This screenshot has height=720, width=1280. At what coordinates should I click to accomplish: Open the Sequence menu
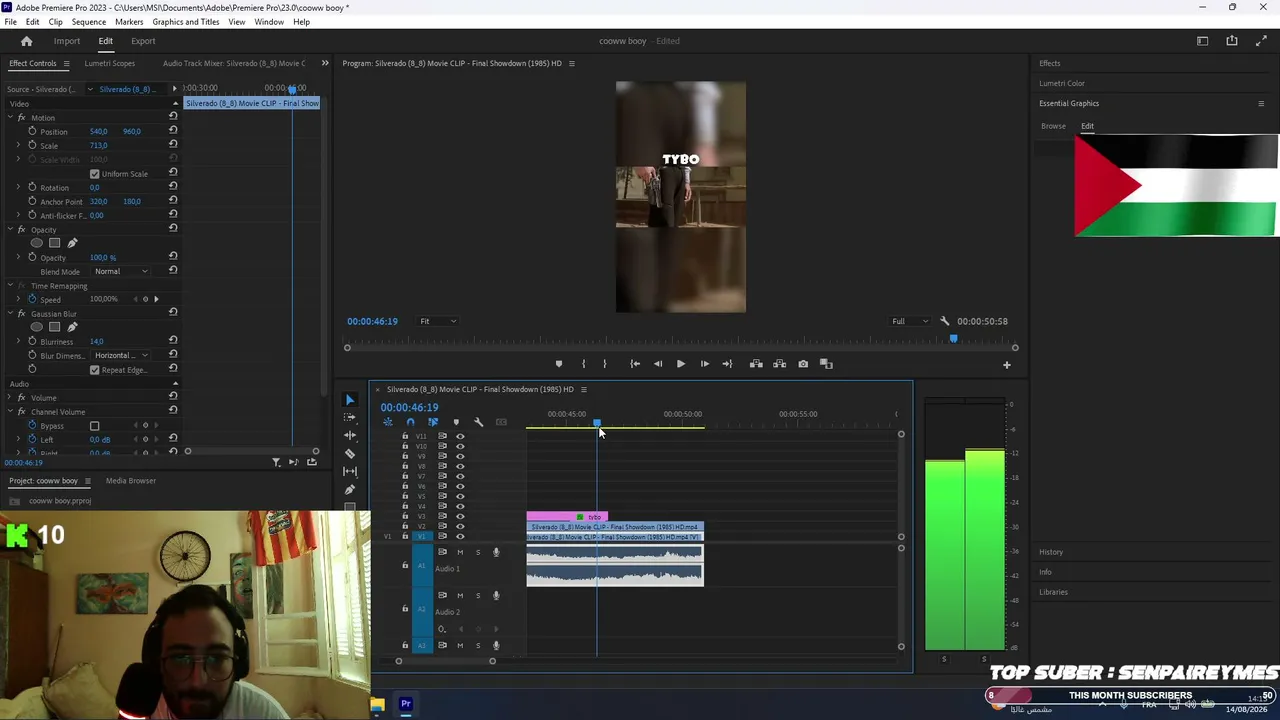(89, 22)
